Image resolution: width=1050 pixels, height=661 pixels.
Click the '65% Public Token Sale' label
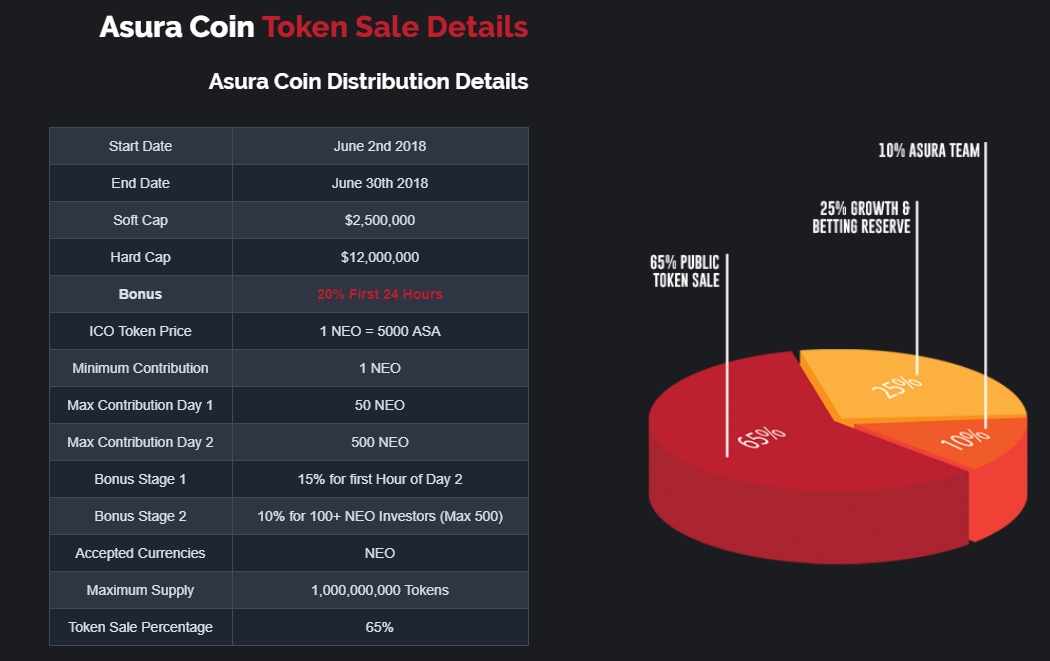tap(686, 272)
